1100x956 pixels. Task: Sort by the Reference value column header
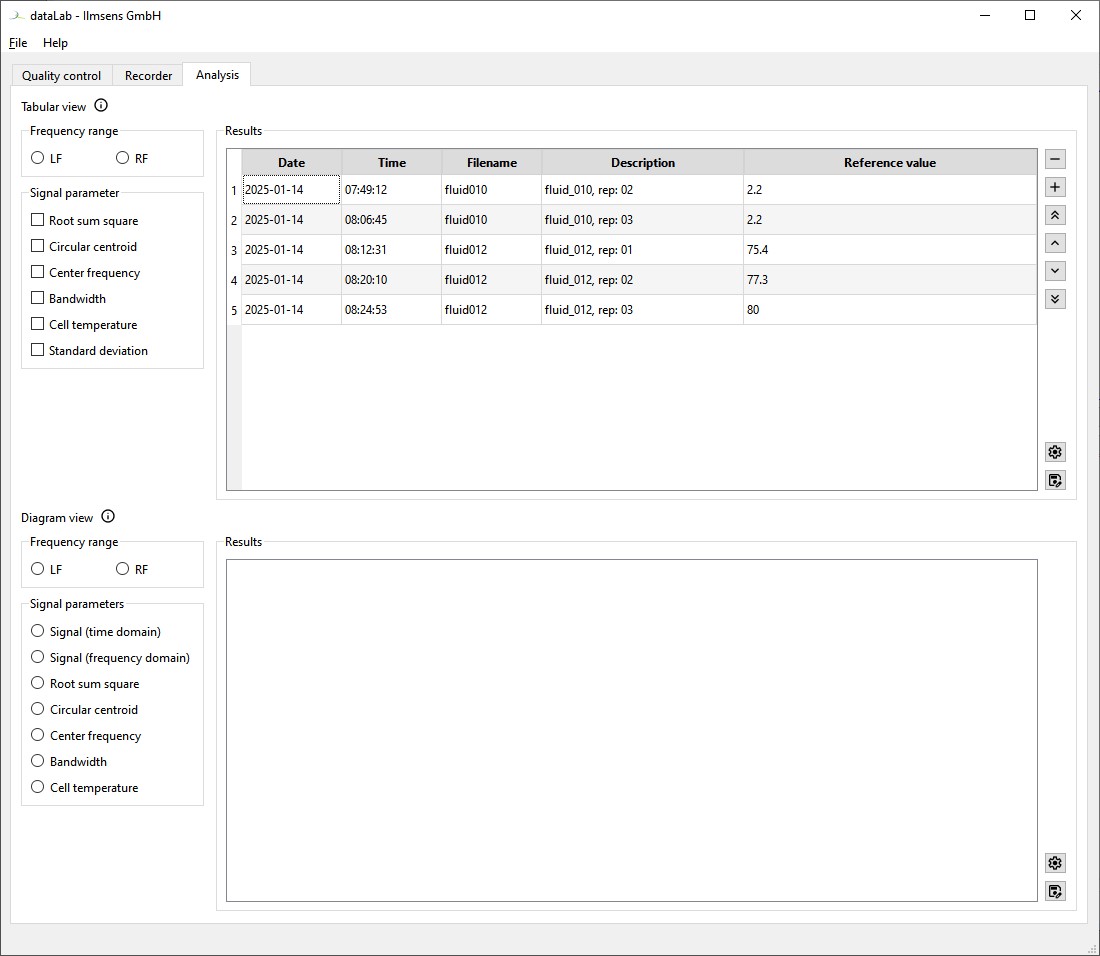(889, 163)
